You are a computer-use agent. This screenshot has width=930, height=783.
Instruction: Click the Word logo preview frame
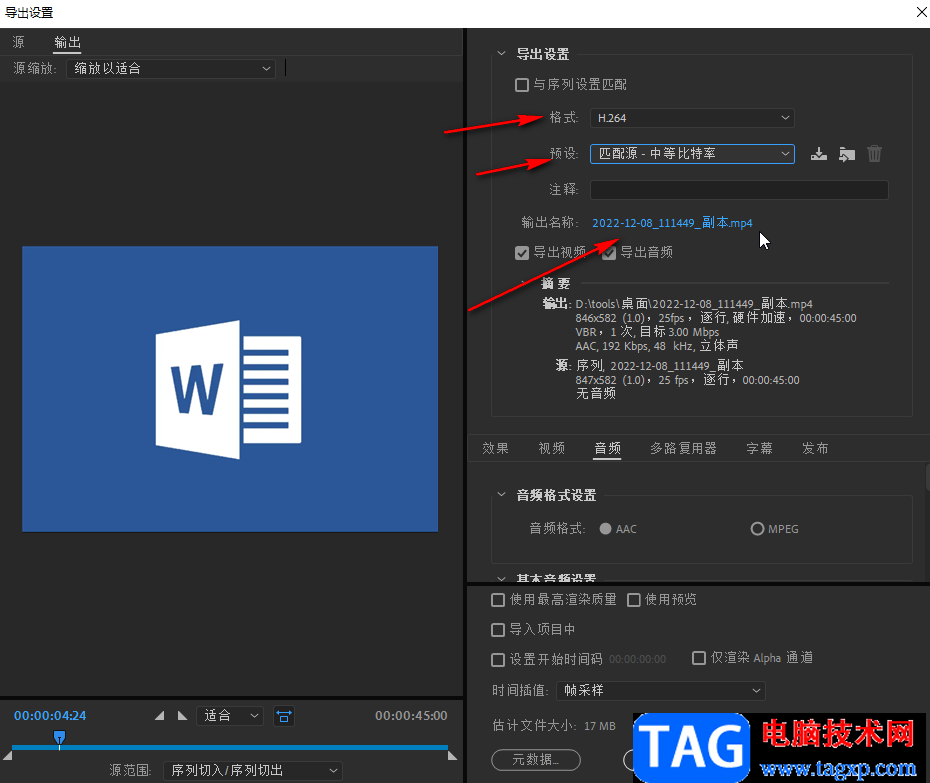tap(230, 389)
